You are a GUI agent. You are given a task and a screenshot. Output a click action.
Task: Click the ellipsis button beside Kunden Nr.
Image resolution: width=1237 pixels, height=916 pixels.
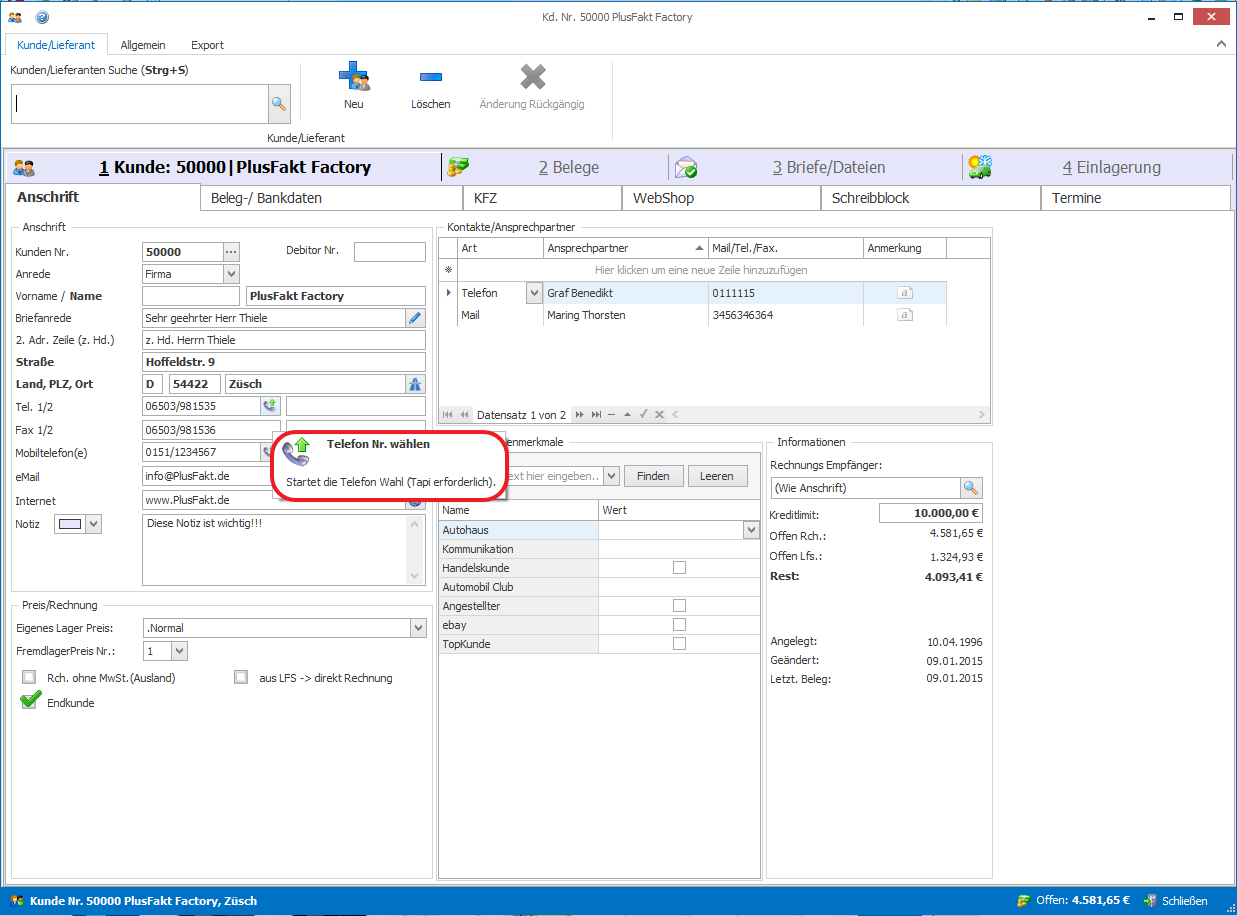232,252
